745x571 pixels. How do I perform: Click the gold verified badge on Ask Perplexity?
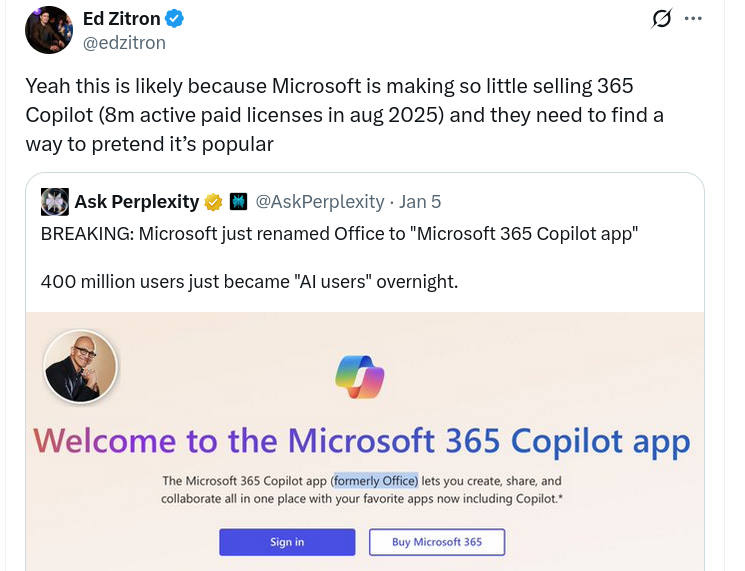click(213, 202)
